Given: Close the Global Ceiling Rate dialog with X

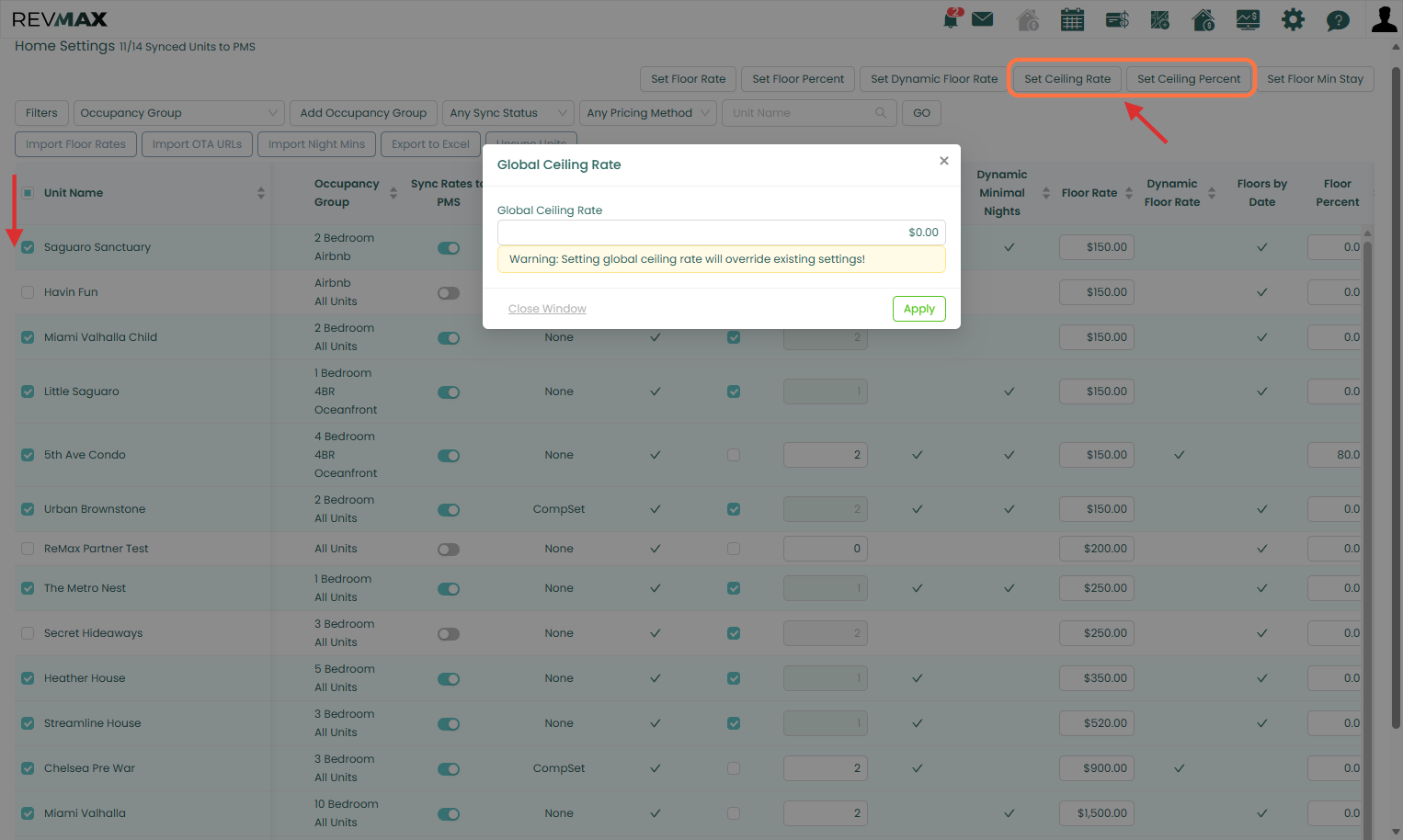Looking at the screenshot, I should coord(943,161).
